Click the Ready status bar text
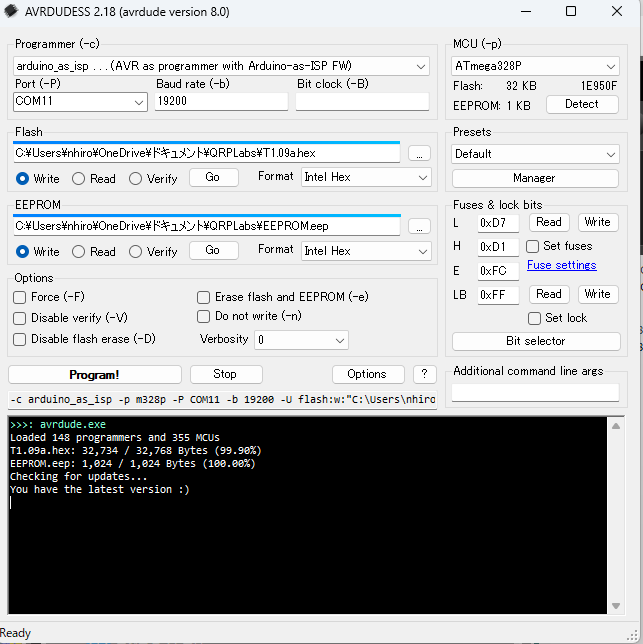 coord(15,633)
